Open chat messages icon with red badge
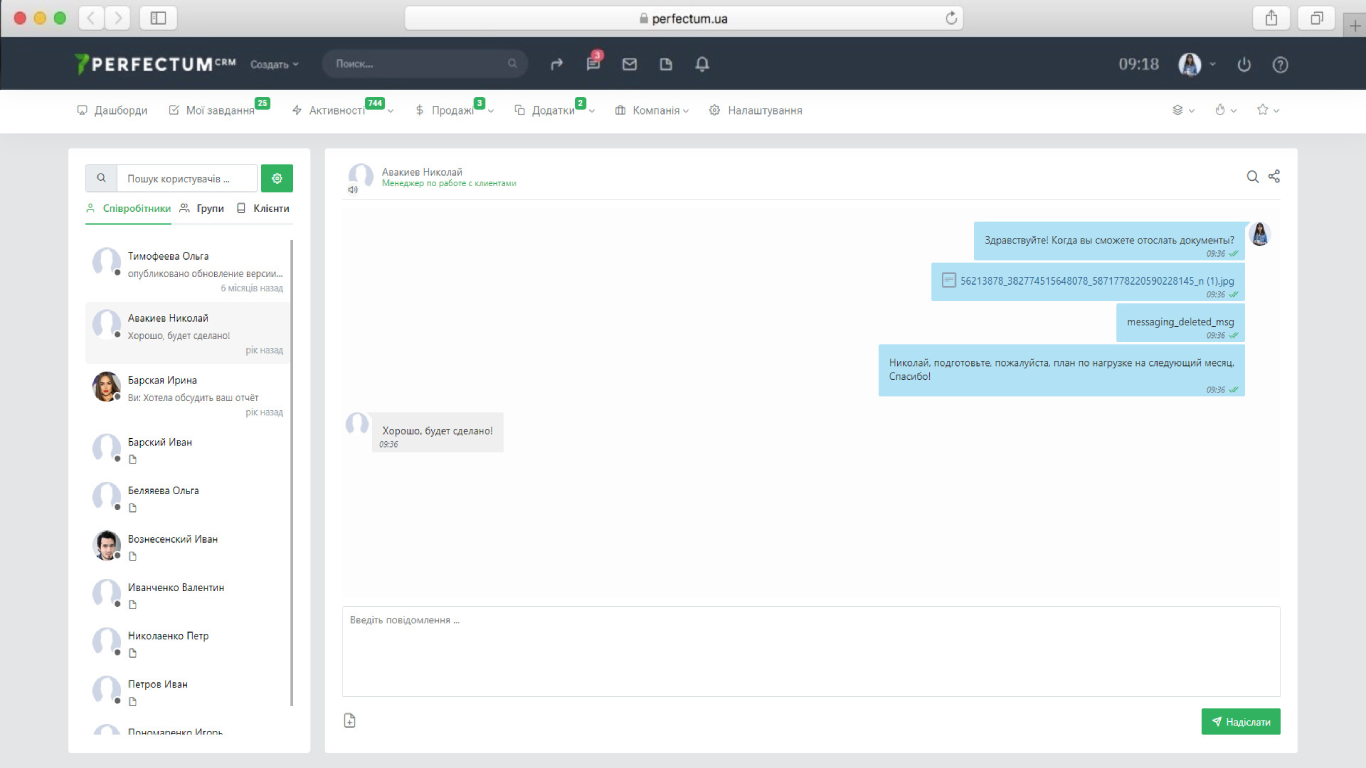The width and height of the screenshot is (1366, 768). (593, 64)
